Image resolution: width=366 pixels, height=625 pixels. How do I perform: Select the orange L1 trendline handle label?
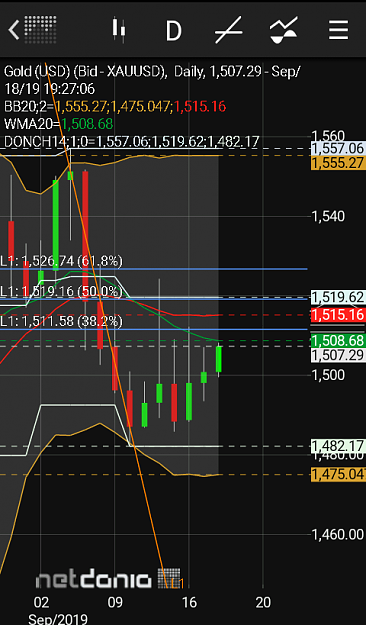[x=177, y=584]
